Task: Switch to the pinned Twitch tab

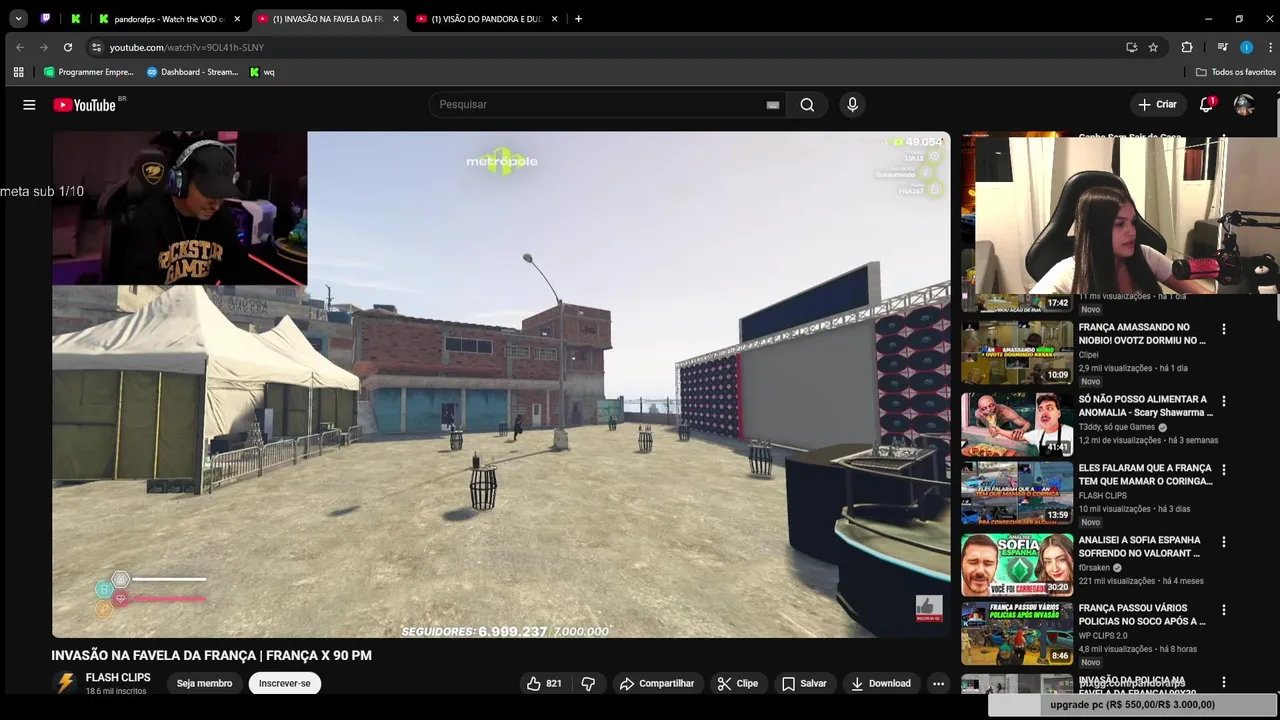Action: coord(46,19)
